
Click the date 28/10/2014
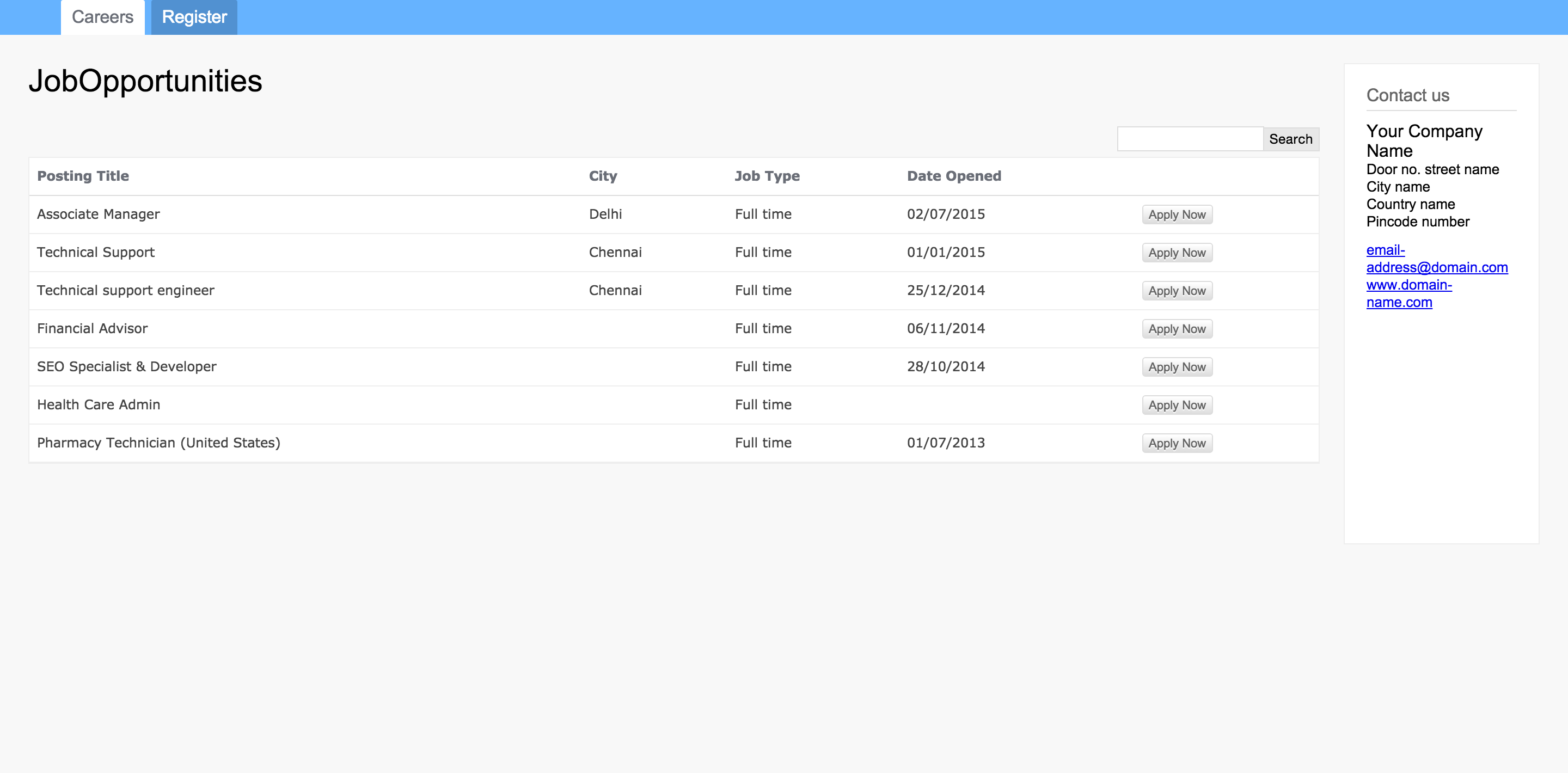pyautogui.click(x=946, y=366)
